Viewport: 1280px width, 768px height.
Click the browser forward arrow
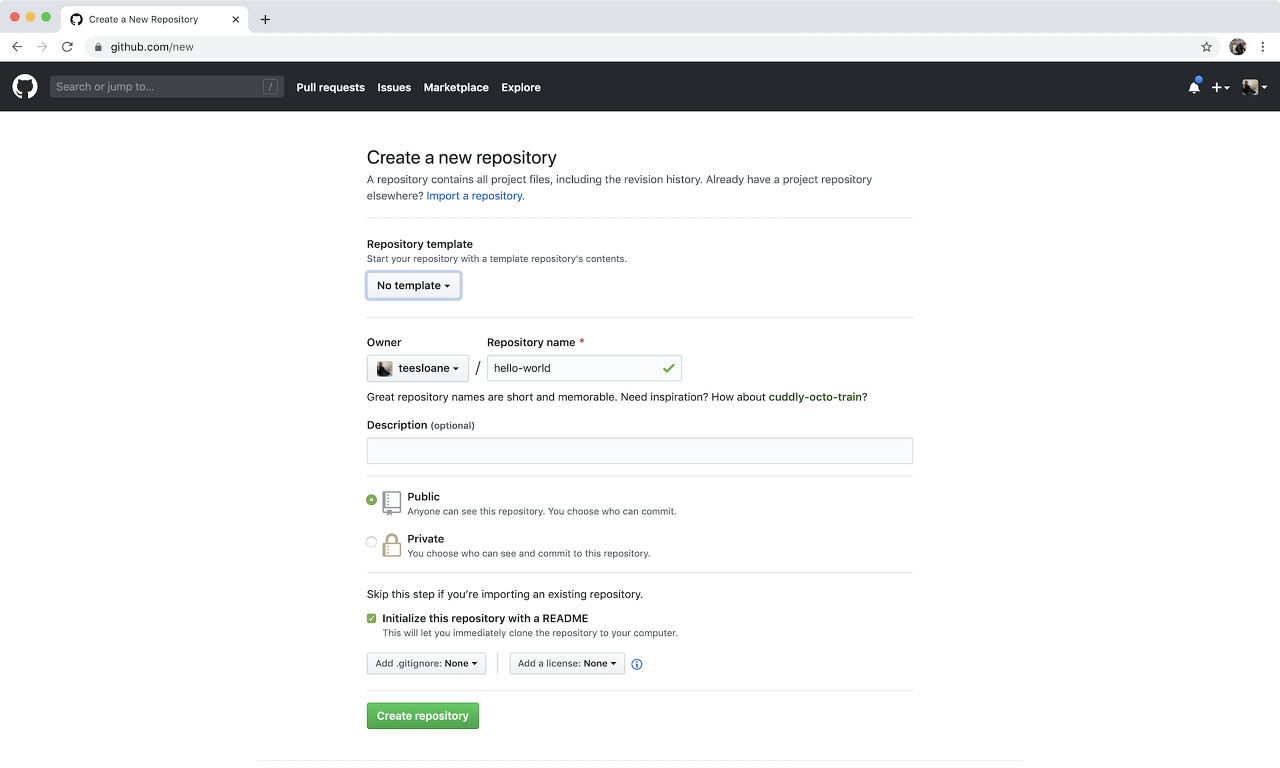42,47
